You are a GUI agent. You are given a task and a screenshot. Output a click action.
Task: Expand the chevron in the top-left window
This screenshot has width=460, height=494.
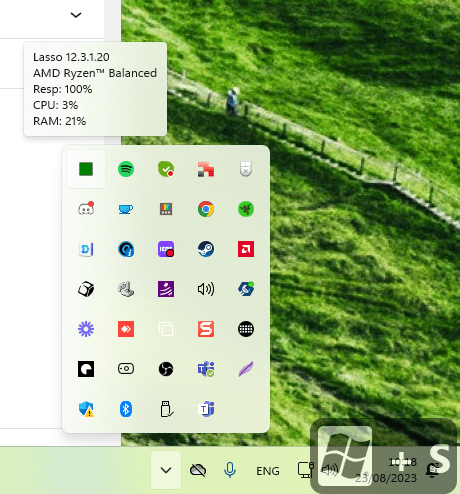pos(76,15)
